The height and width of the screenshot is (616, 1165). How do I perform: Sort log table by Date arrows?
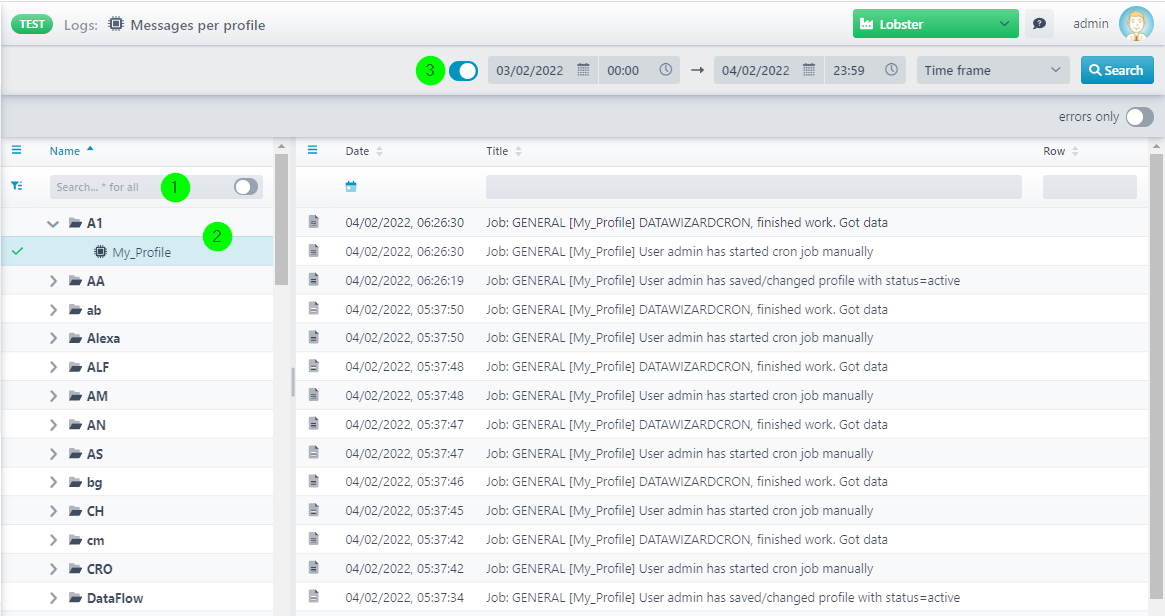(380, 151)
